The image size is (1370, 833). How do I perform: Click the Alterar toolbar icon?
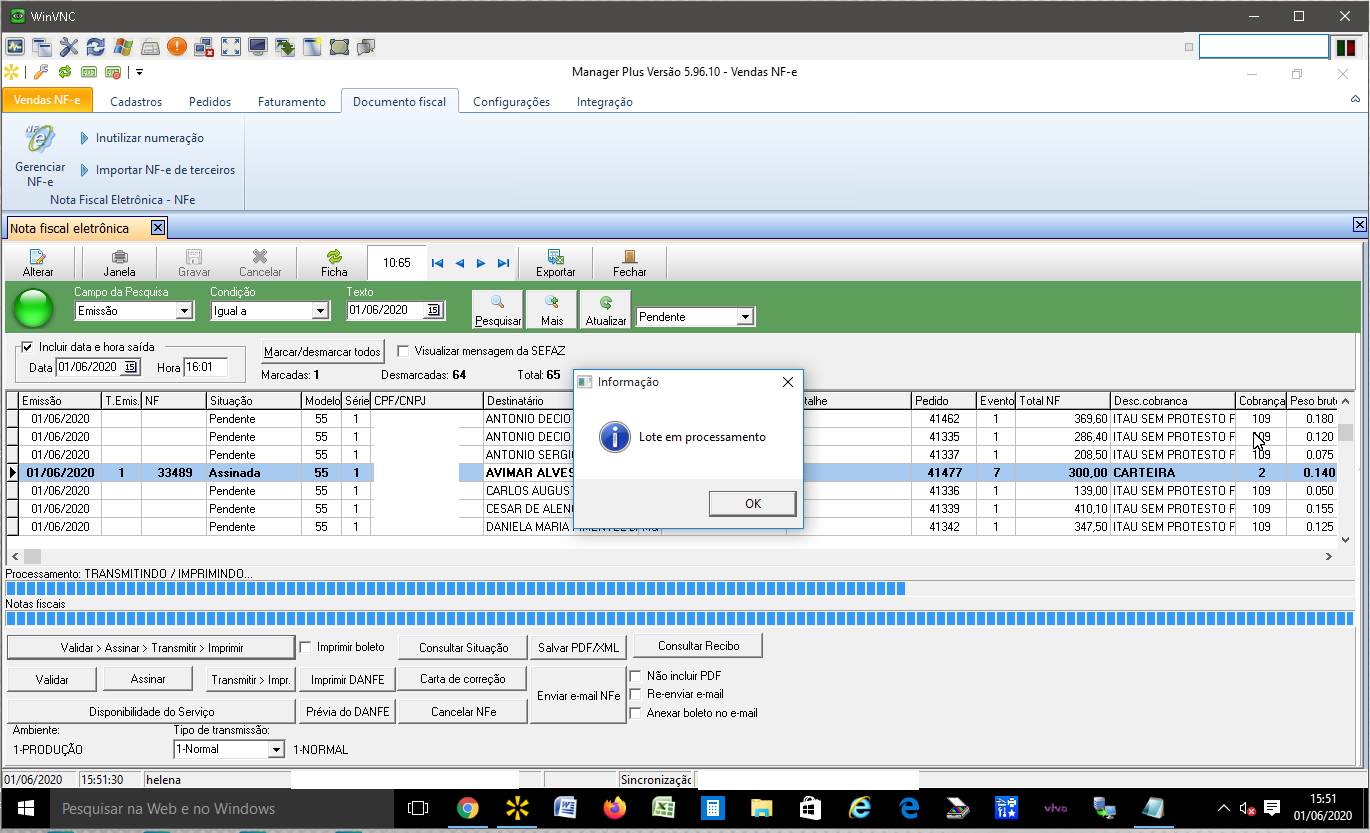click(x=38, y=257)
